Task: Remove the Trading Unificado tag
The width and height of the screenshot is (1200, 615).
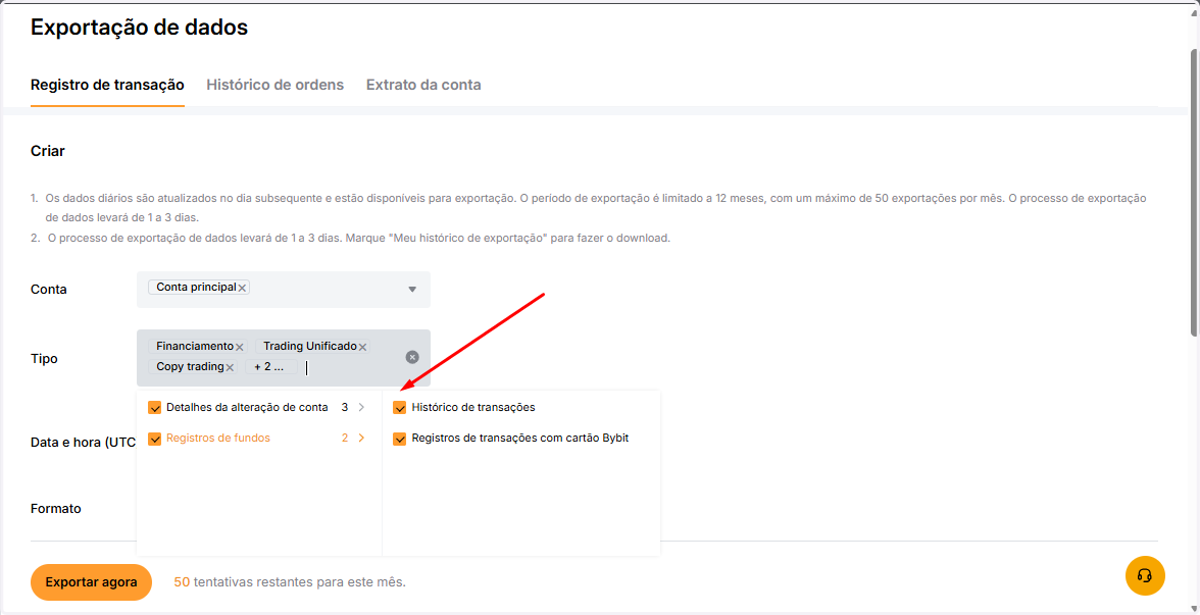Action: pos(363,347)
